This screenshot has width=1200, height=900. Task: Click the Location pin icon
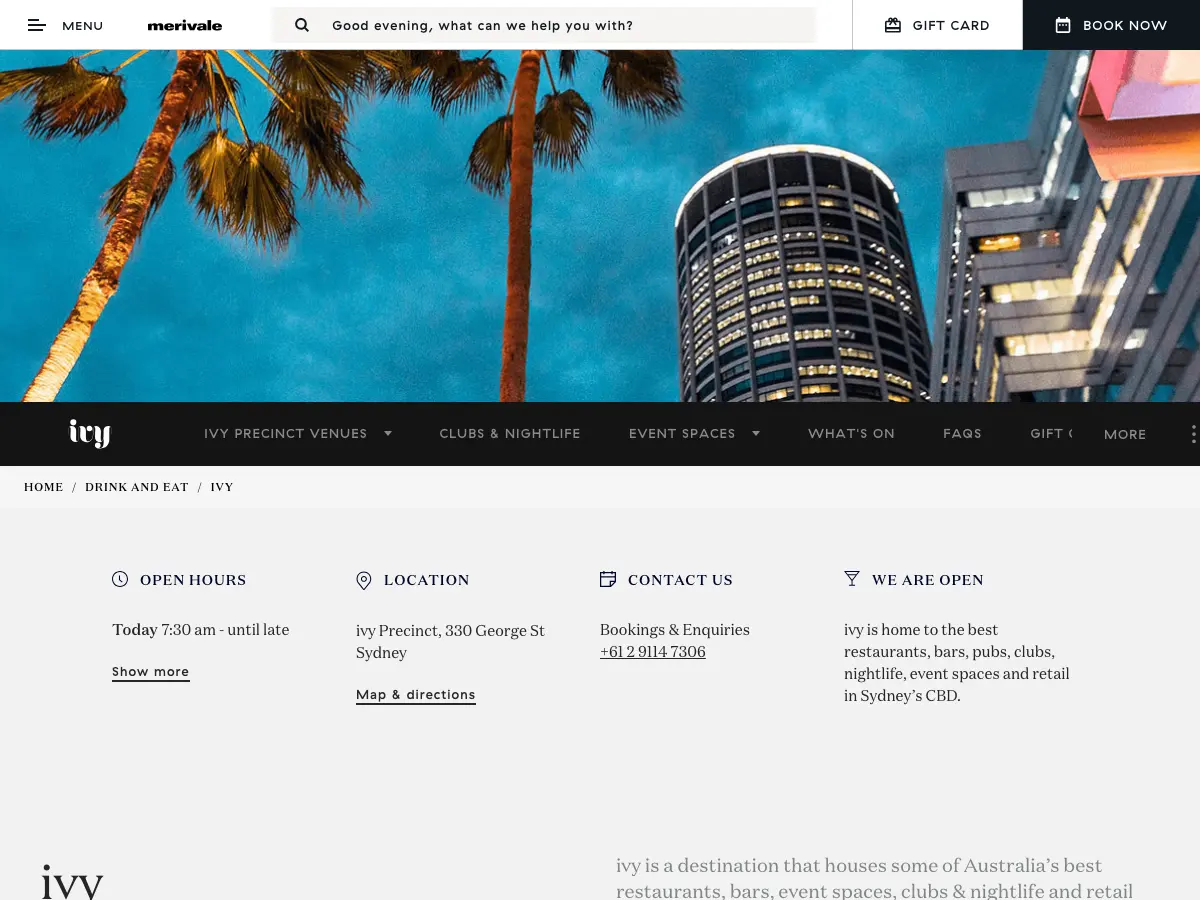(364, 580)
